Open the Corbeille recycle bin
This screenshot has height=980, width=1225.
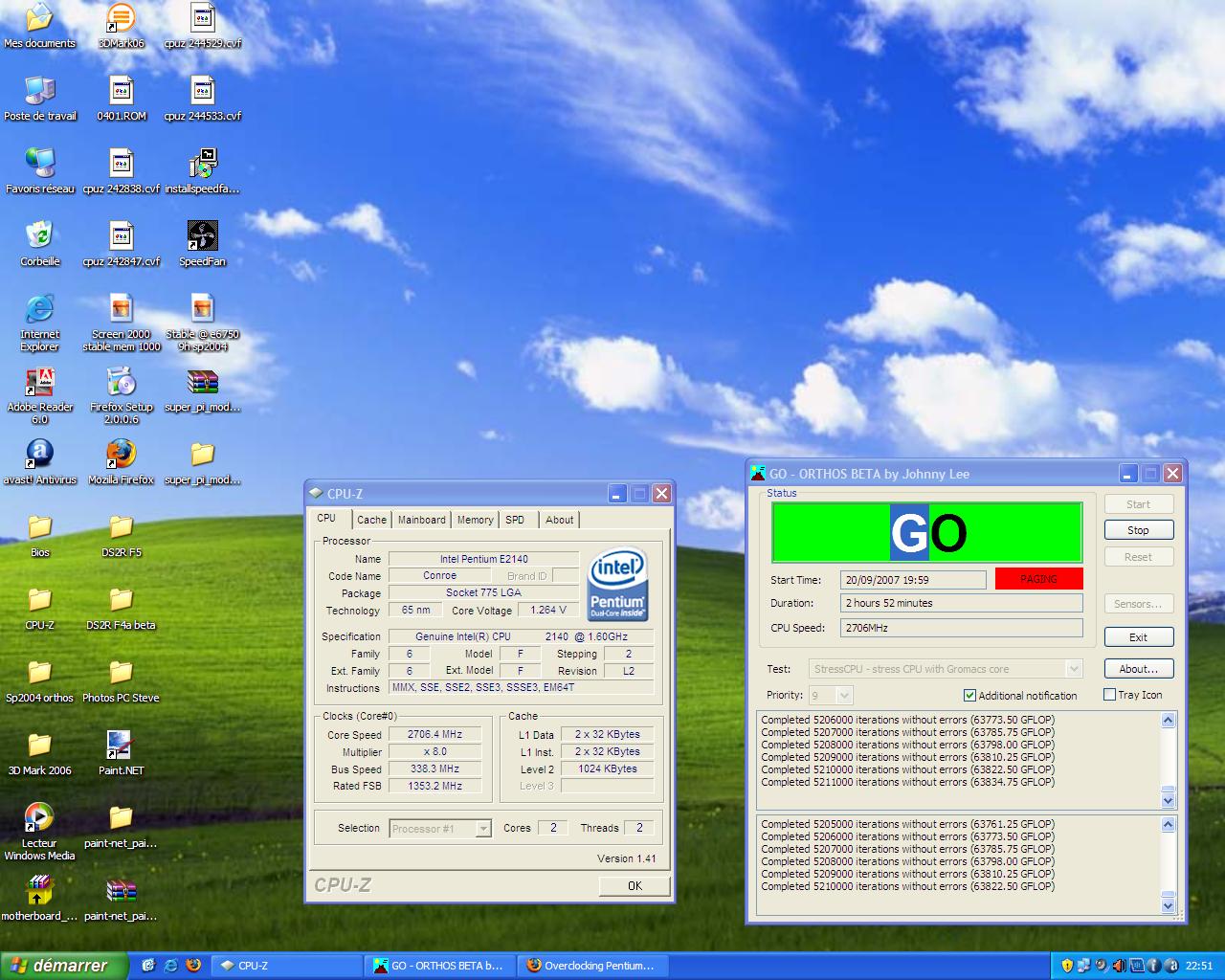(39, 237)
